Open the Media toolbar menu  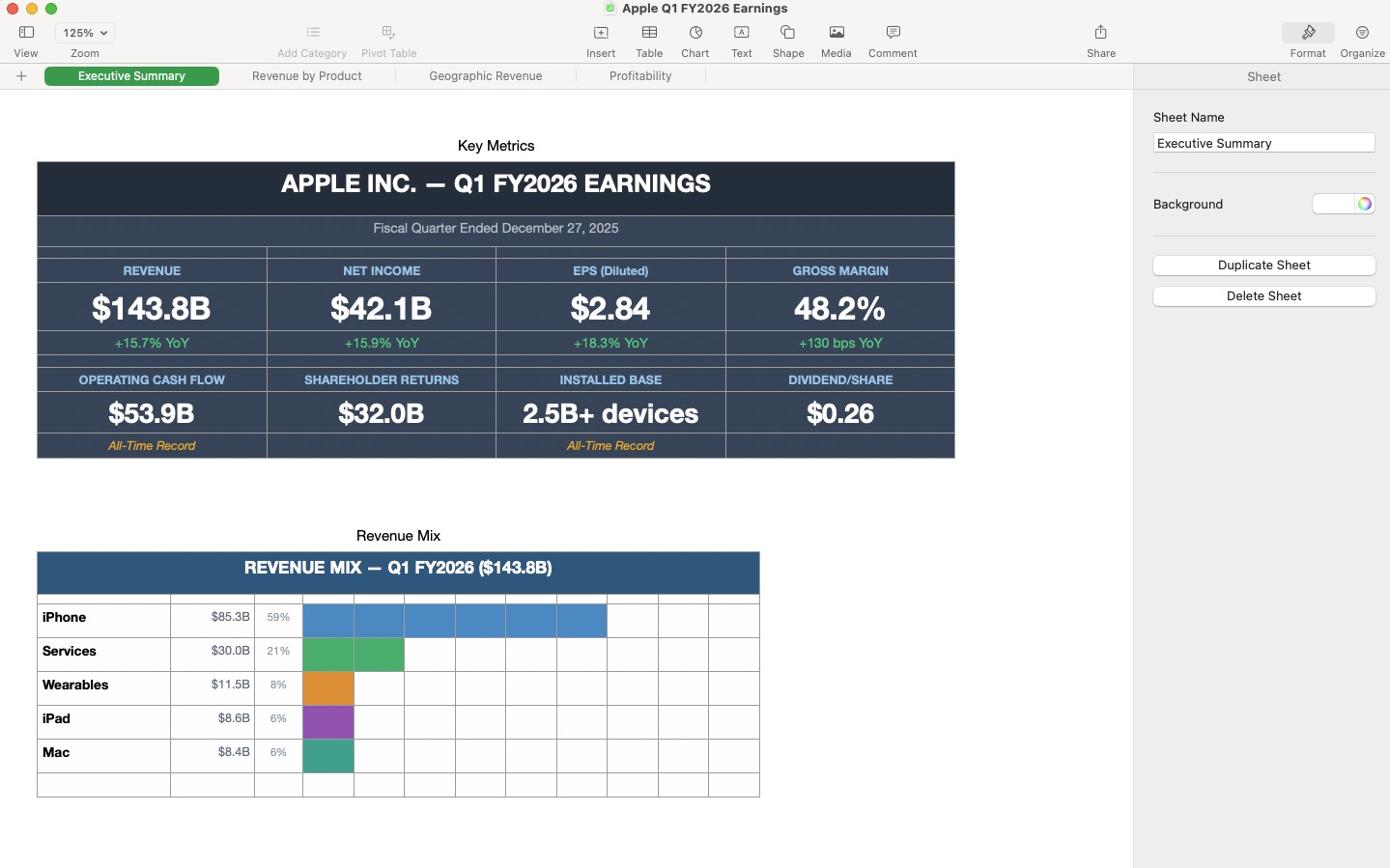837,33
